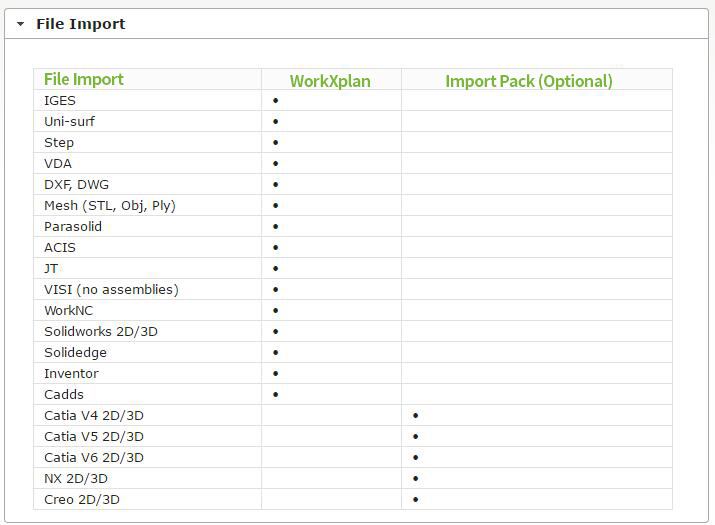This screenshot has height=525, width=715.
Task: Click the File Import section title
Action: coord(81,24)
